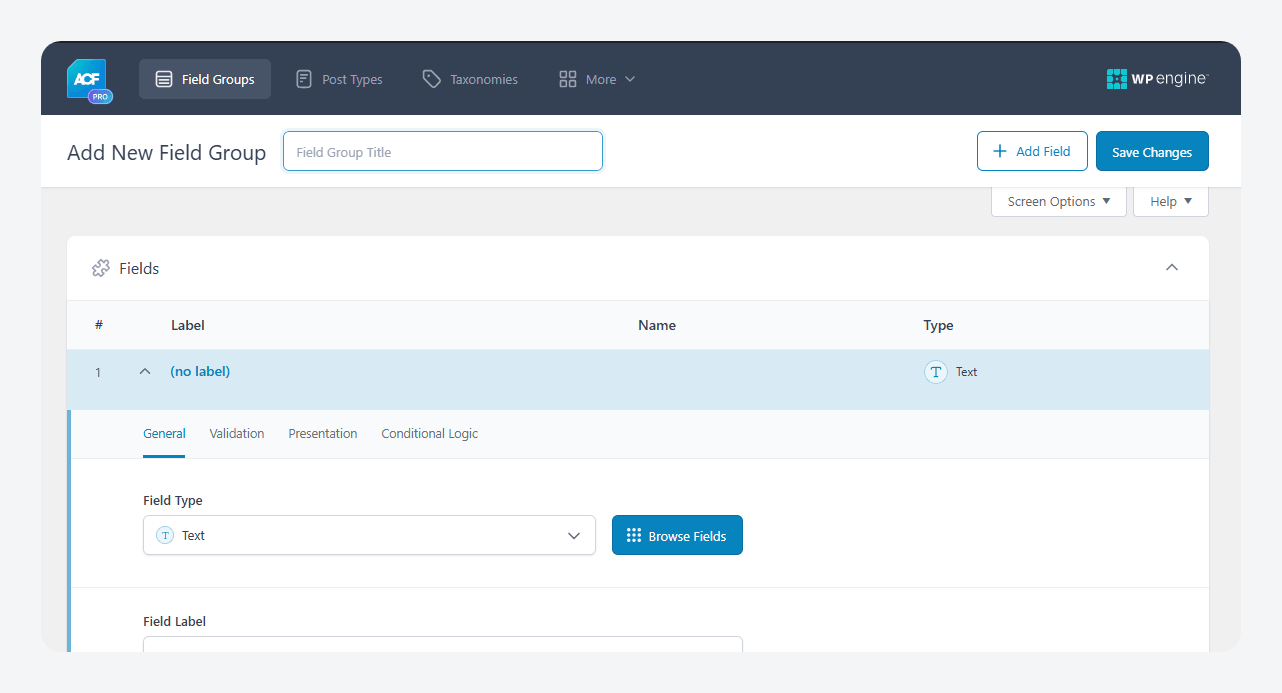Click the Field Group Title input box

click(443, 151)
